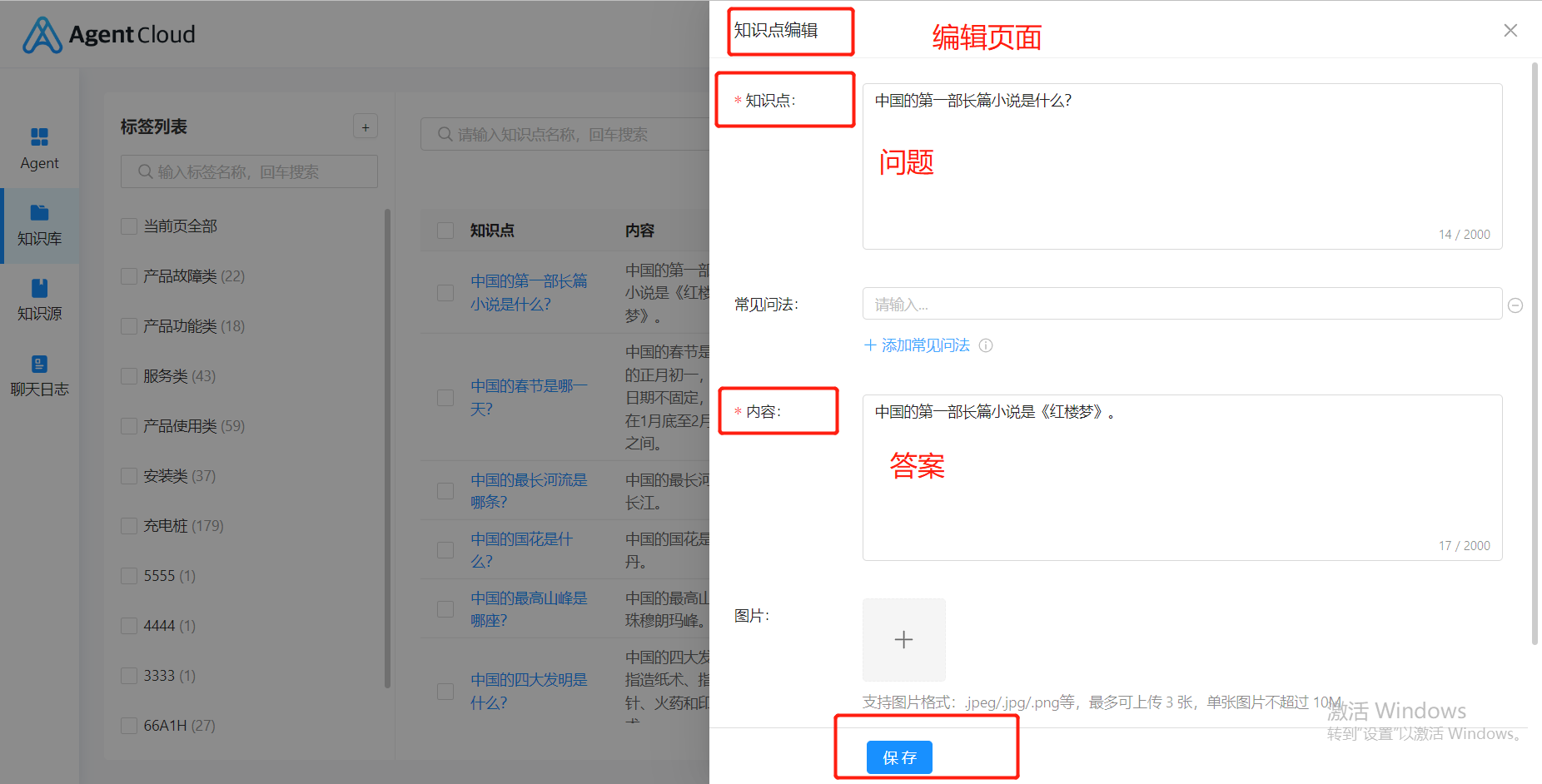This screenshot has height=784, width=1542.
Task: Check the 66A1H tag
Action: pos(129,726)
